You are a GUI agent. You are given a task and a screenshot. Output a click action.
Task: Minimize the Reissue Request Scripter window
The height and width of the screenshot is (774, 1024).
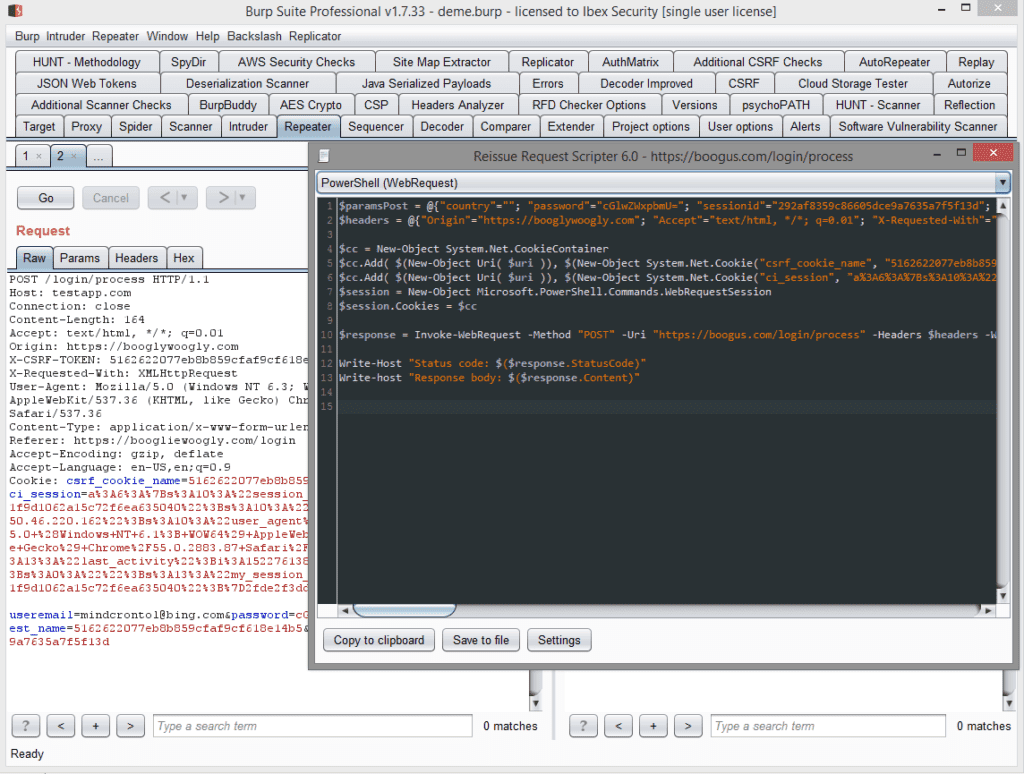tap(937, 154)
